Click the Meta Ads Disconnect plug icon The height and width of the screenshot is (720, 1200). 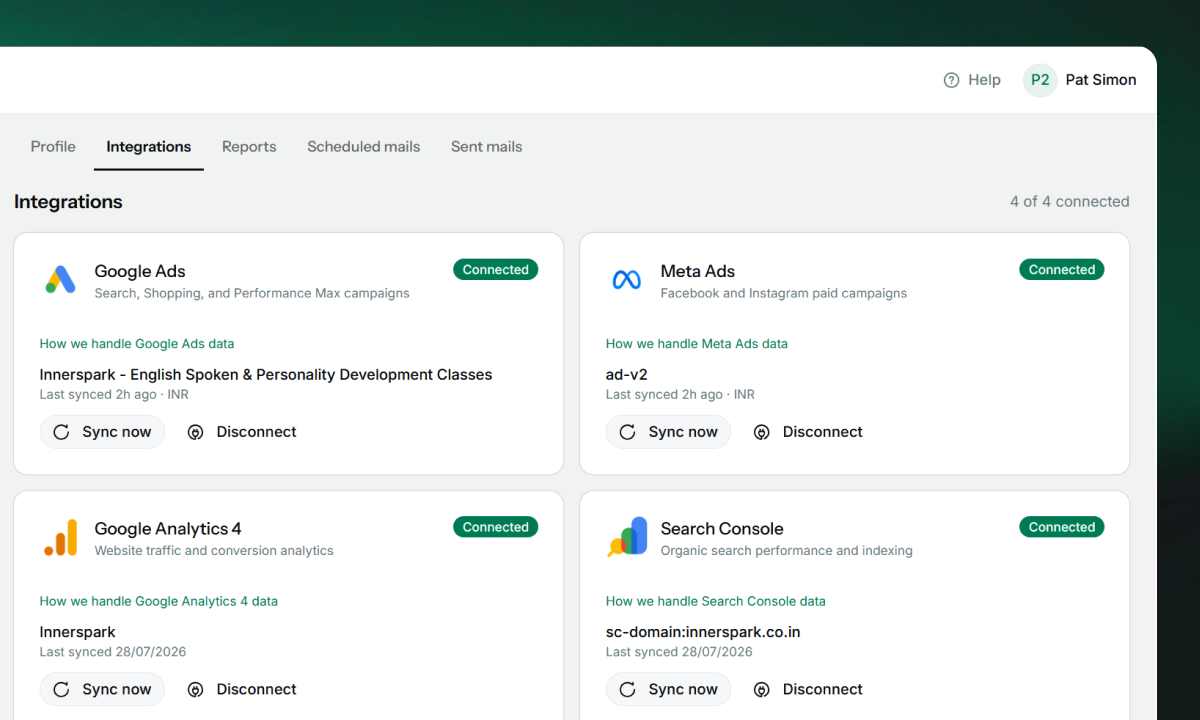point(762,432)
